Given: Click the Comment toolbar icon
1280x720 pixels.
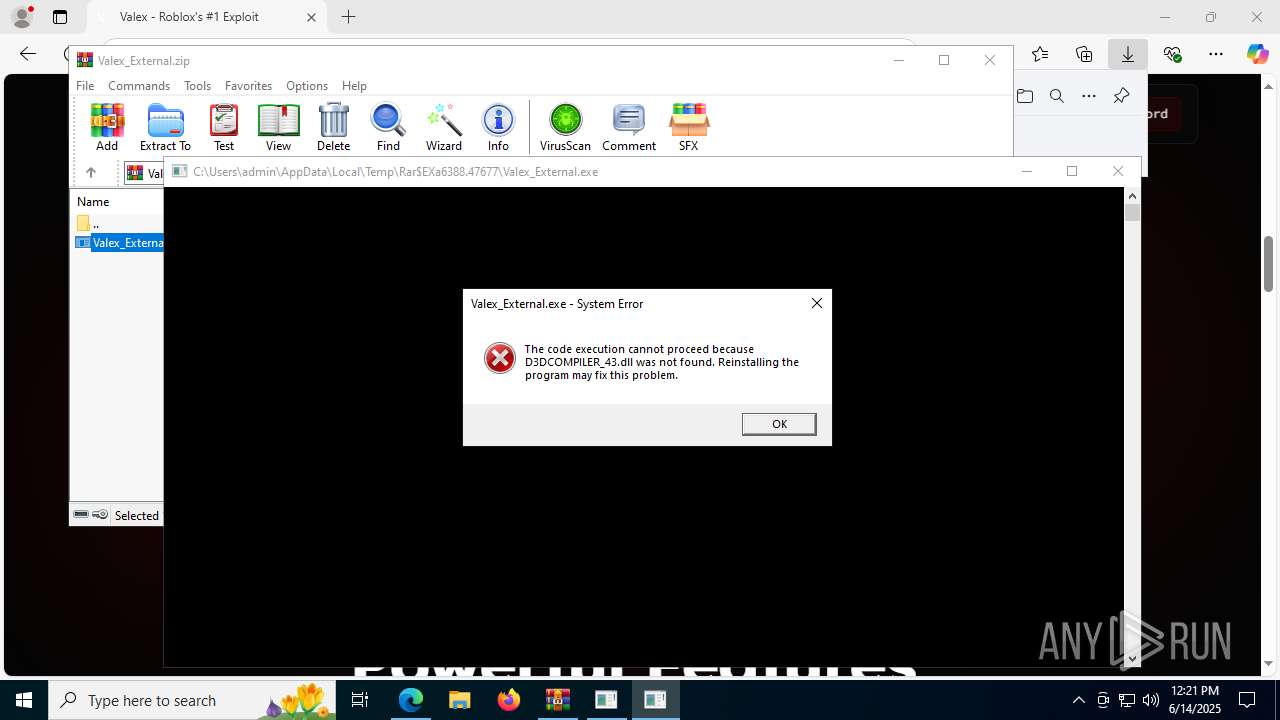Looking at the screenshot, I should click(x=629, y=127).
